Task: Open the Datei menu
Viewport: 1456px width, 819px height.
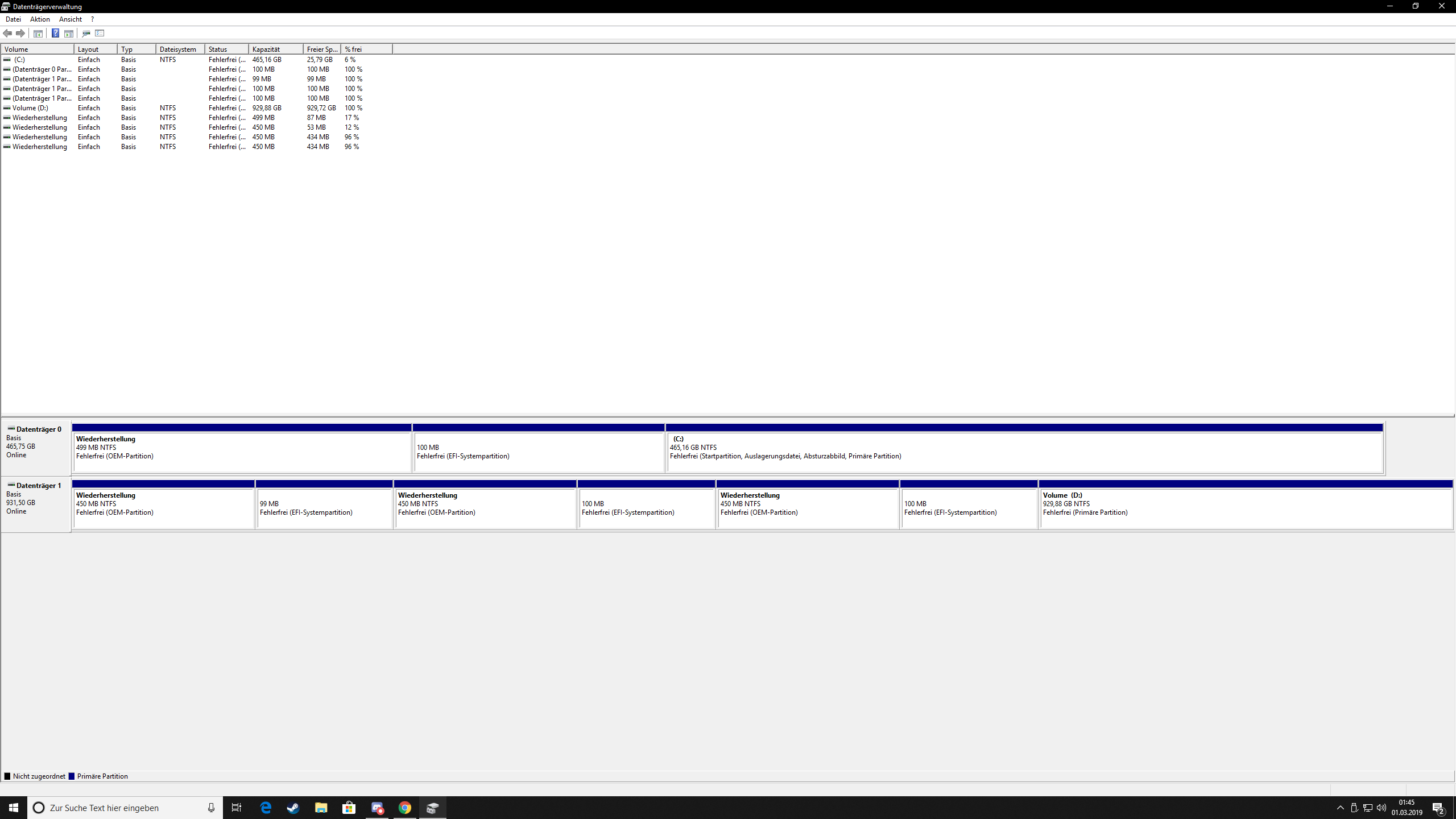Action: pos(13,19)
